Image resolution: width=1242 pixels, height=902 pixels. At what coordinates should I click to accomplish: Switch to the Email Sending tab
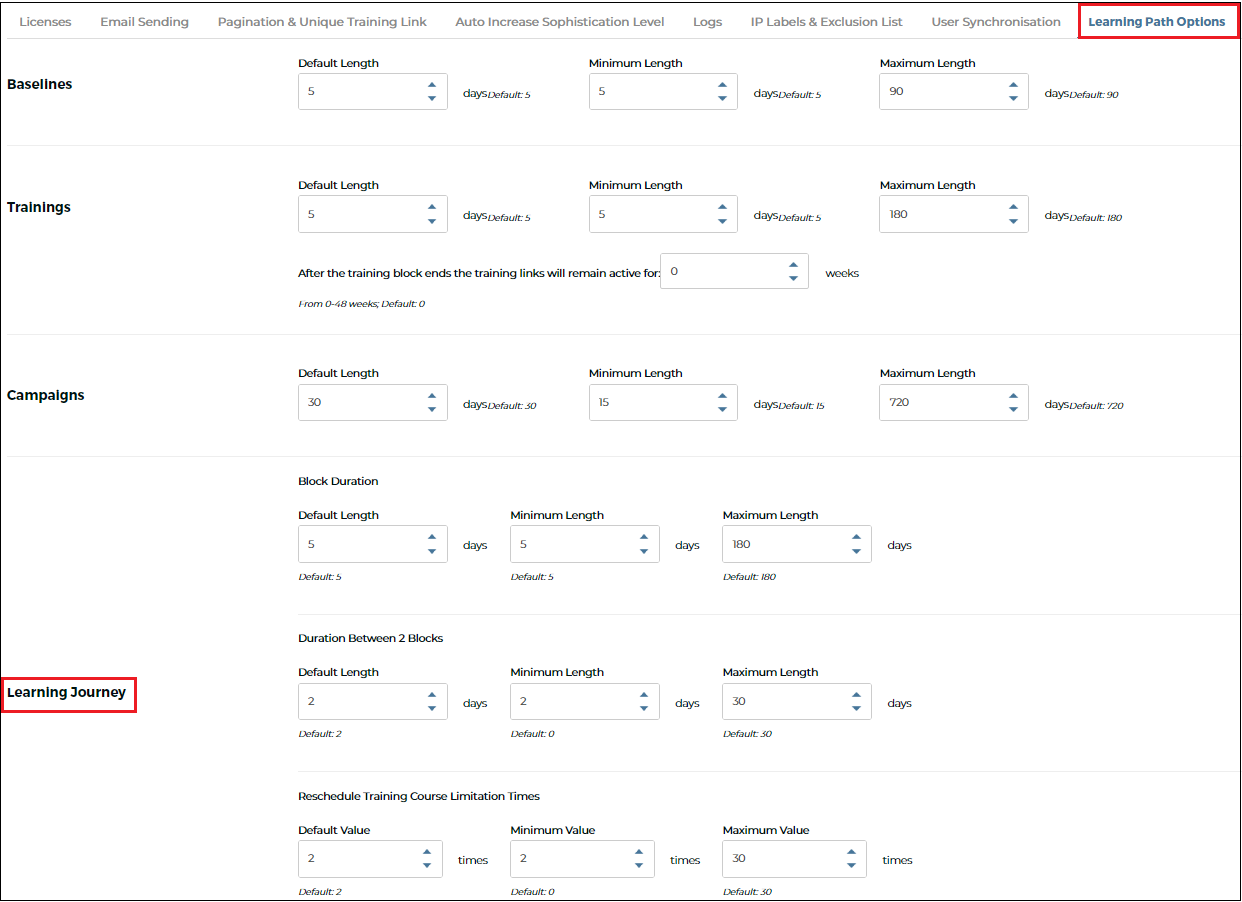coord(144,21)
